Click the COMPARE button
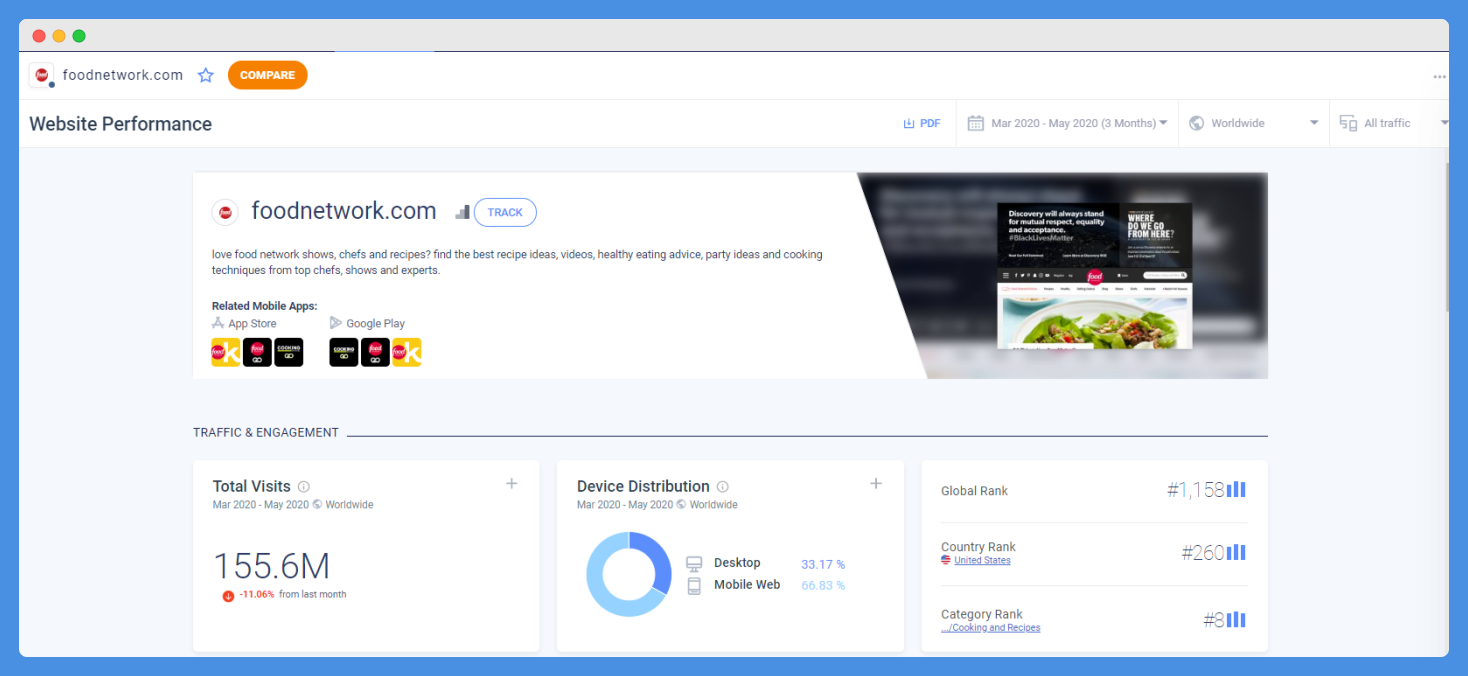This screenshot has width=1468, height=676. tap(267, 75)
